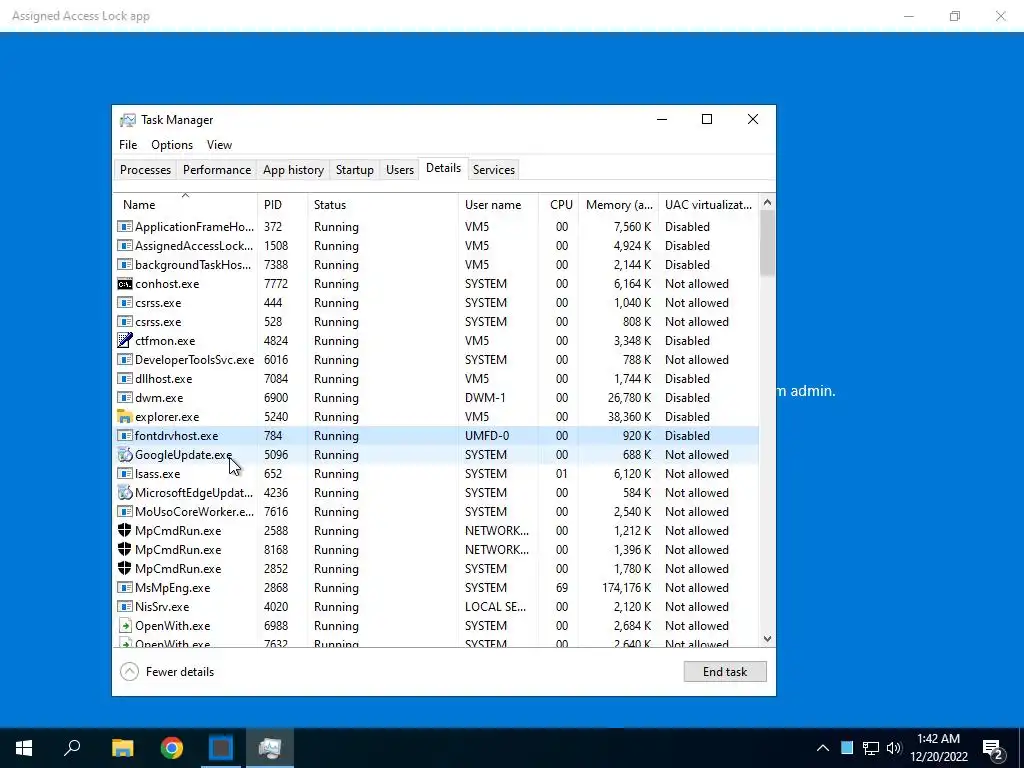Open the network icon in system tray
Image resolution: width=1024 pixels, height=768 pixels.
(871, 748)
